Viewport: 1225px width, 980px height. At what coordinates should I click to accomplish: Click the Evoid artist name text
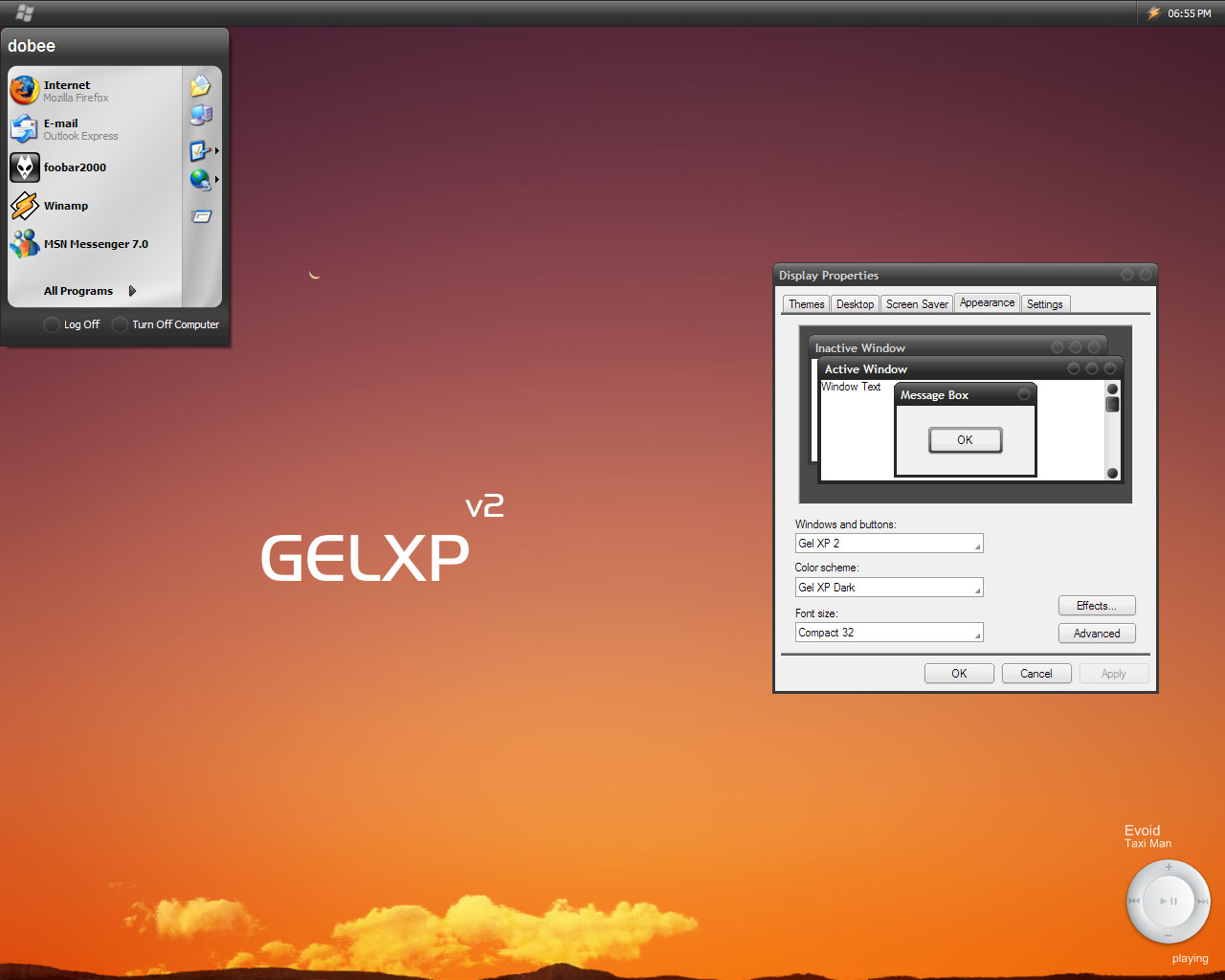pyautogui.click(x=1142, y=831)
